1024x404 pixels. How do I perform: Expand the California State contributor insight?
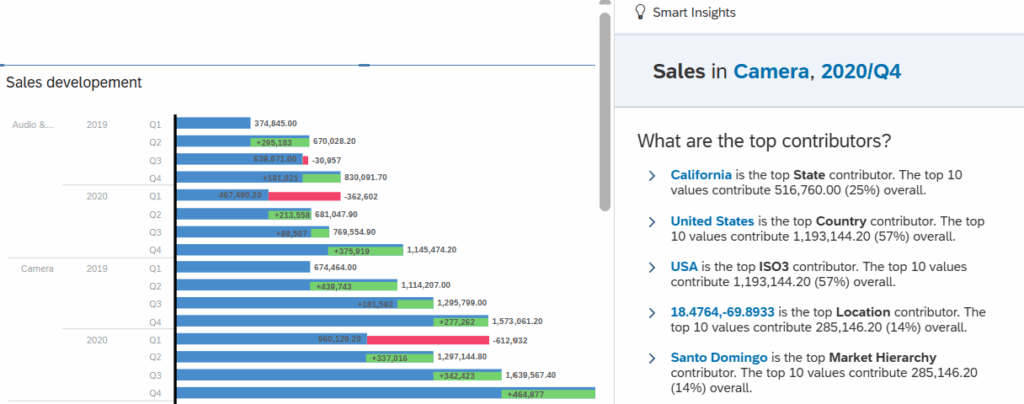pyautogui.click(x=652, y=176)
